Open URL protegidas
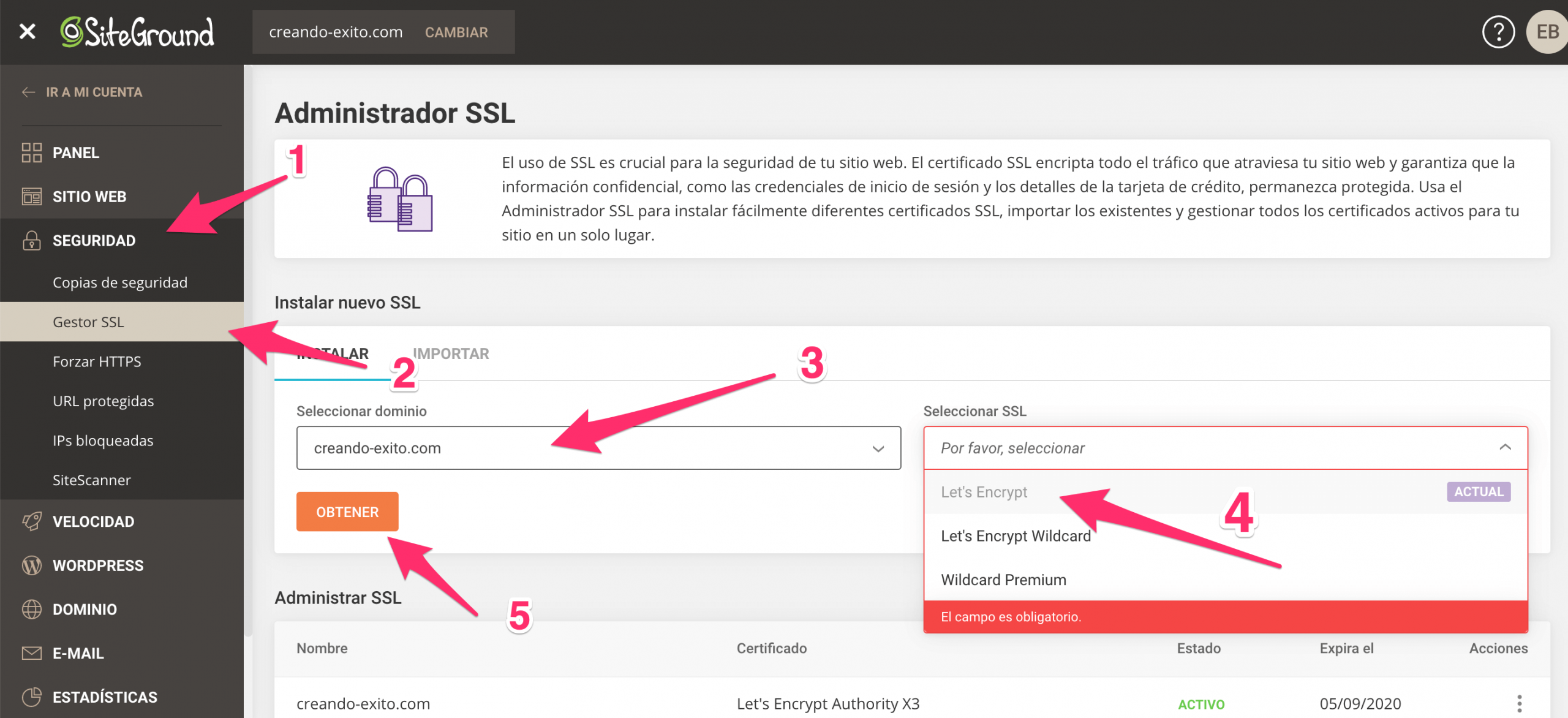 (x=103, y=401)
